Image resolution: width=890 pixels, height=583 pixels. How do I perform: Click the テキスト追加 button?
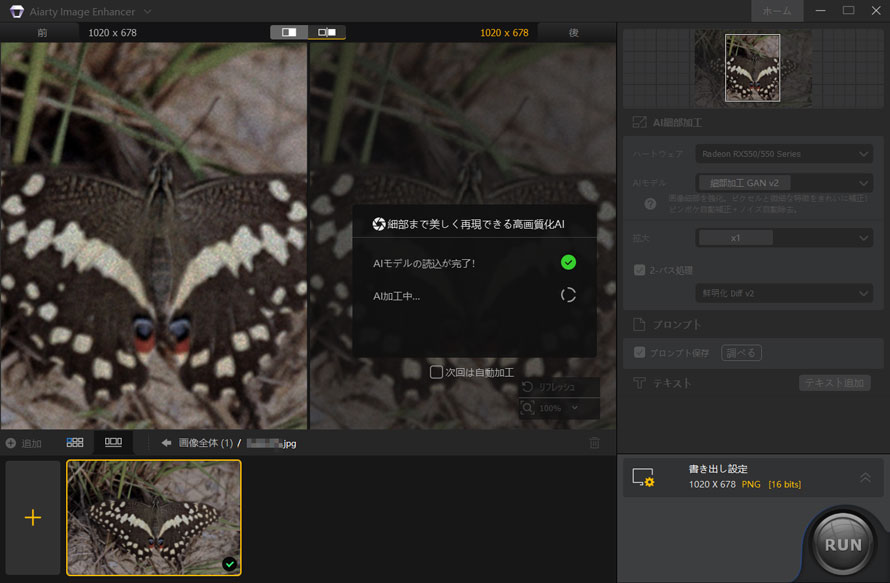click(x=834, y=383)
